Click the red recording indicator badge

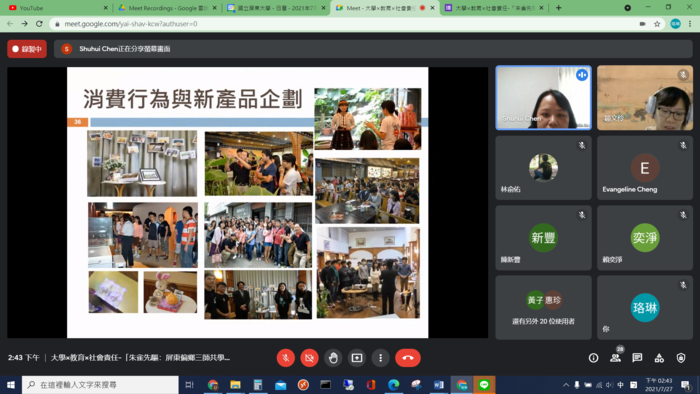point(27,49)
